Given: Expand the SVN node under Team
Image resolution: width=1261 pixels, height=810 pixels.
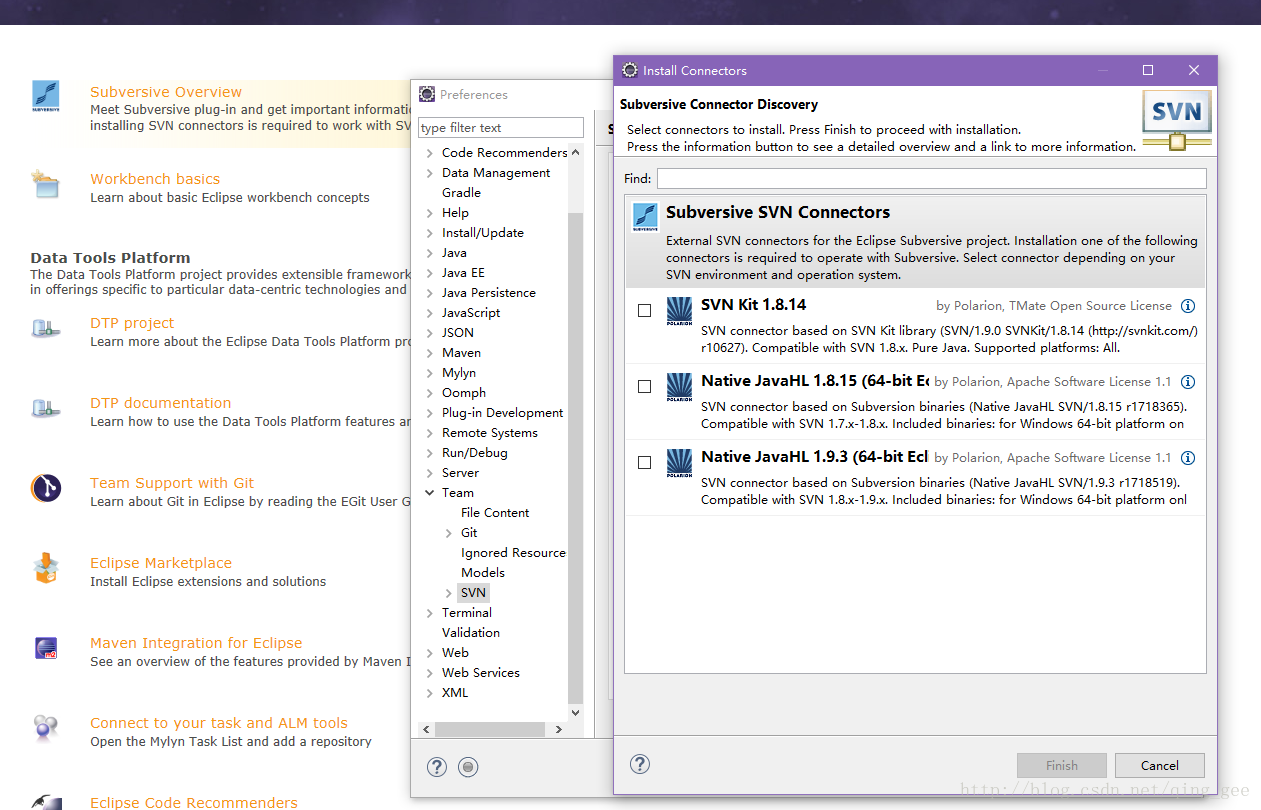Looking at the screenshot, I should [x=449, y=593].
